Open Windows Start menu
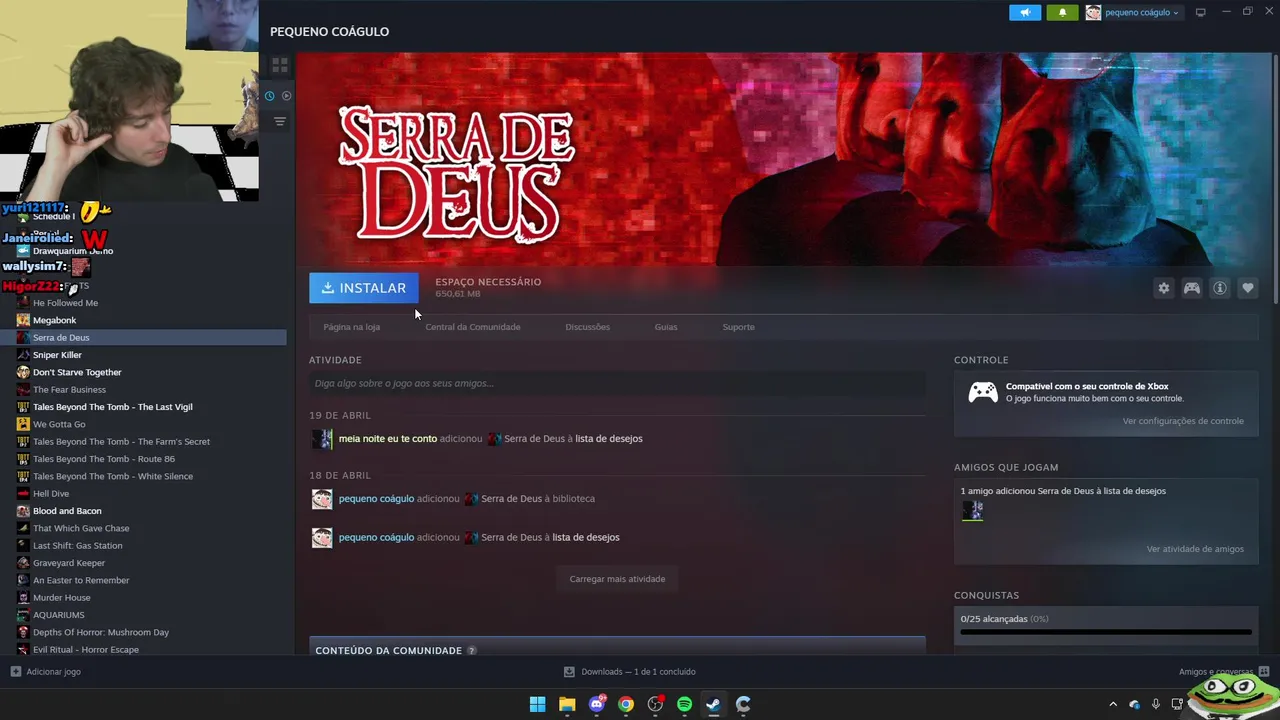 coord(537,704)
